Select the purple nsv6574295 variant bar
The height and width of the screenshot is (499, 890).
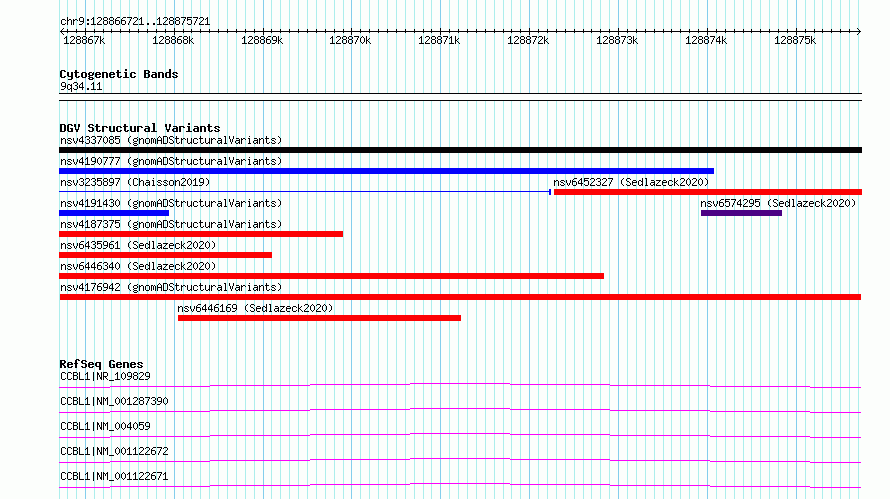[741, 213]
